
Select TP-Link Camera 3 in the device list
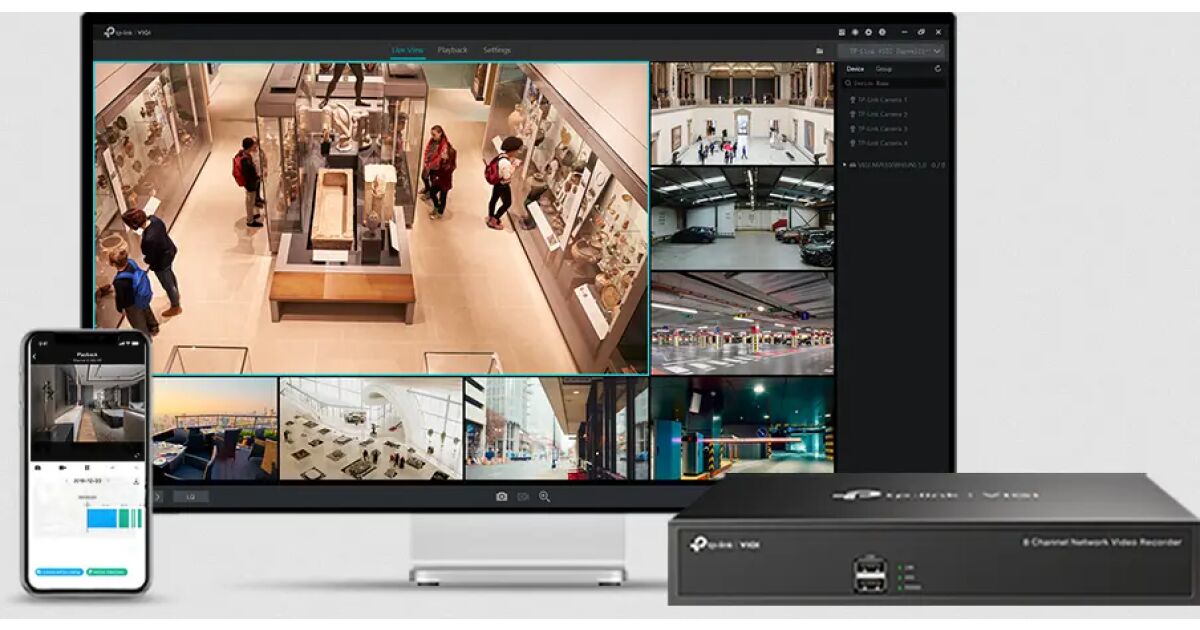click(882, 129)
